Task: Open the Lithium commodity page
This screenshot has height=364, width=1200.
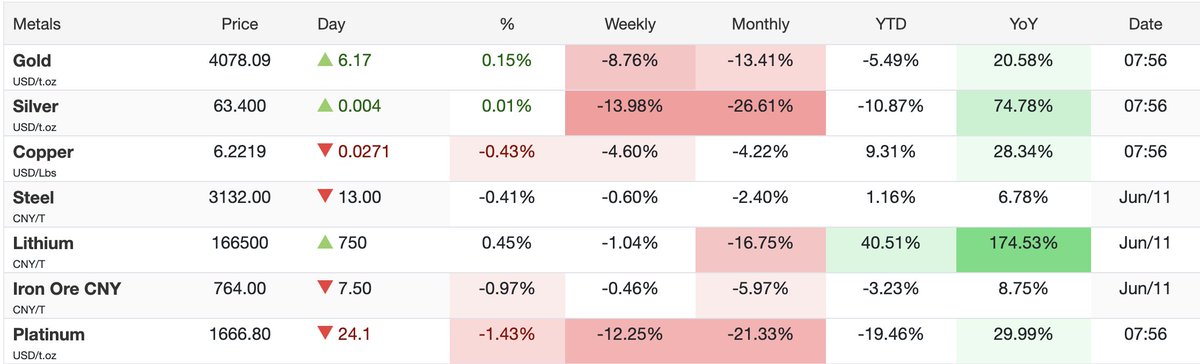Action: click(43, 243)
